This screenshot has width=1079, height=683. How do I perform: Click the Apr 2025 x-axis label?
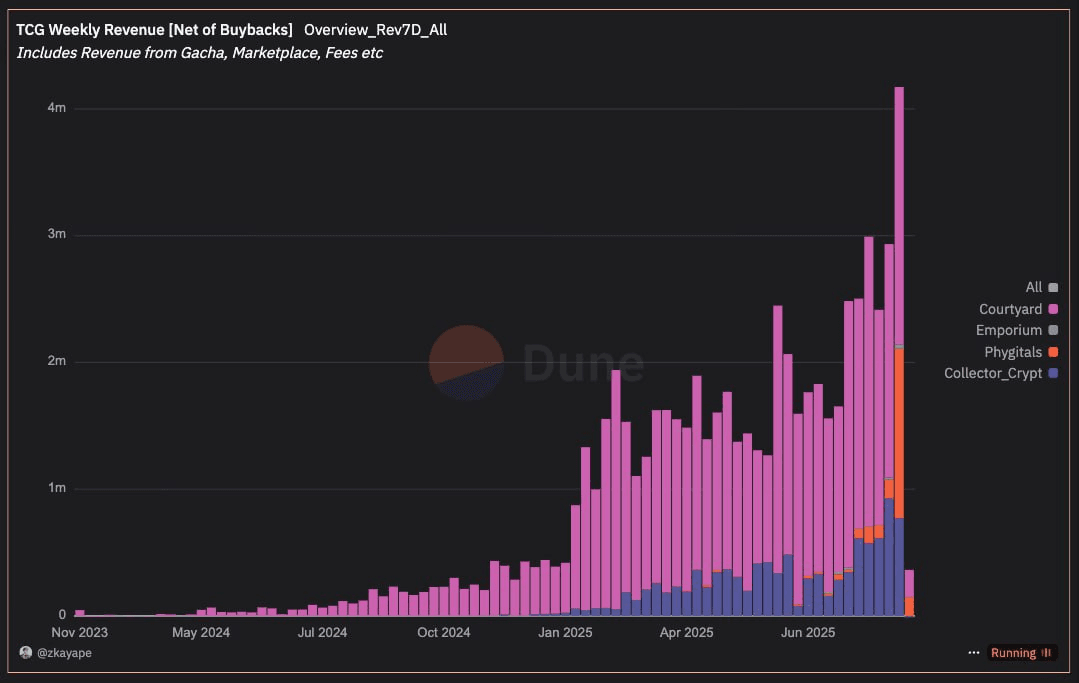(x=687, y=633)
